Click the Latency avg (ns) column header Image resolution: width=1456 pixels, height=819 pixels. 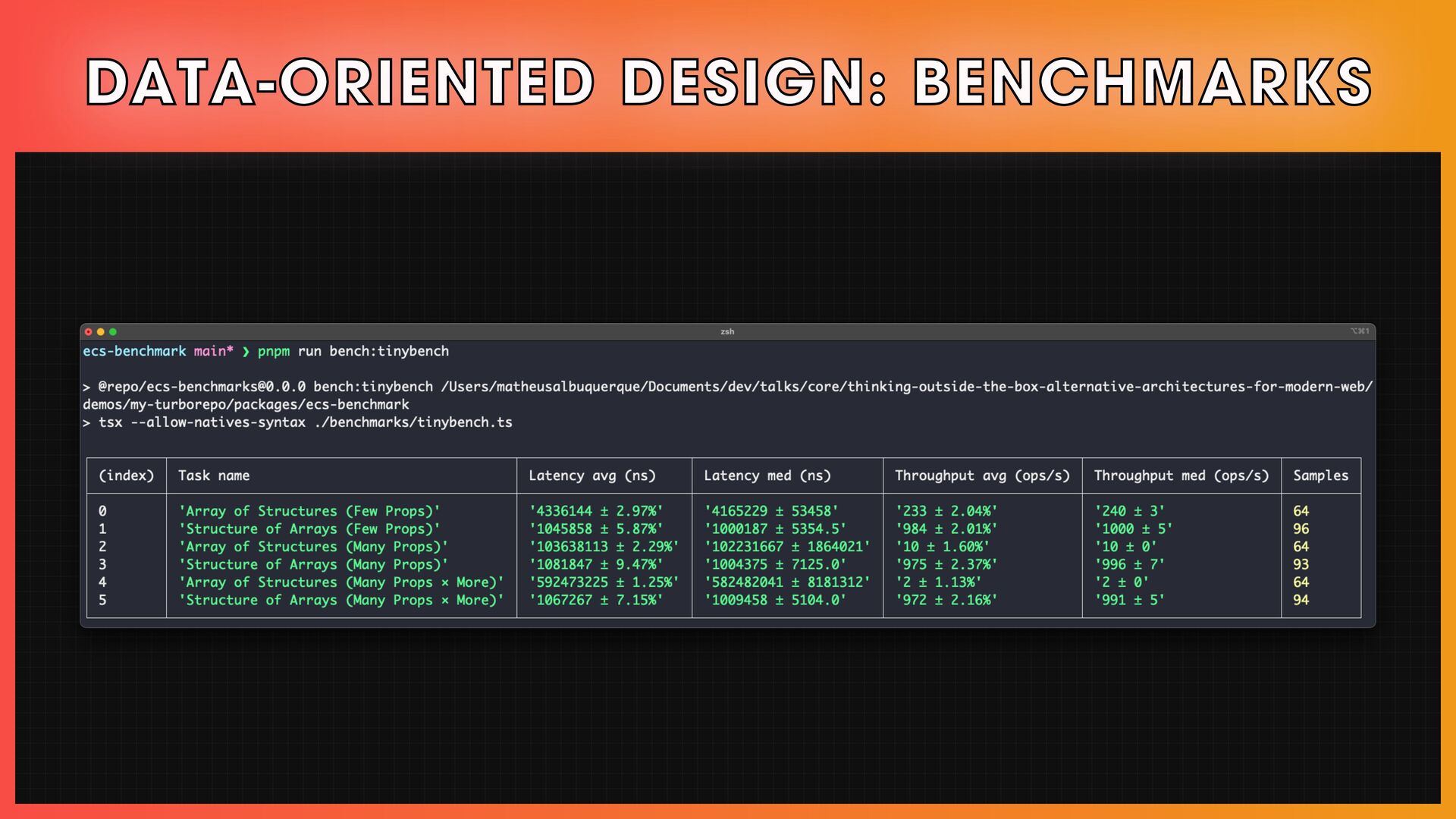tap(591, 475)
